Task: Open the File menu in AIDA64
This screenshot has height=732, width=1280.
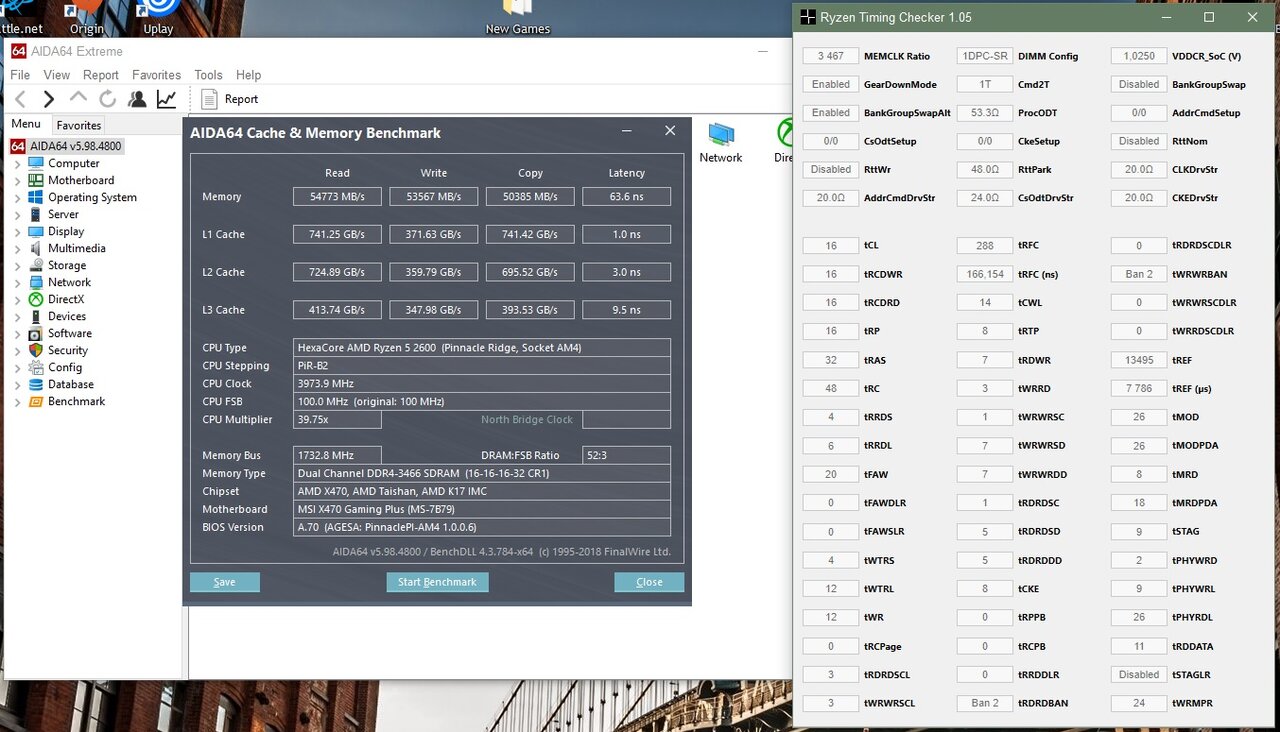Action: pyautogui.click(x=20, y=75)
